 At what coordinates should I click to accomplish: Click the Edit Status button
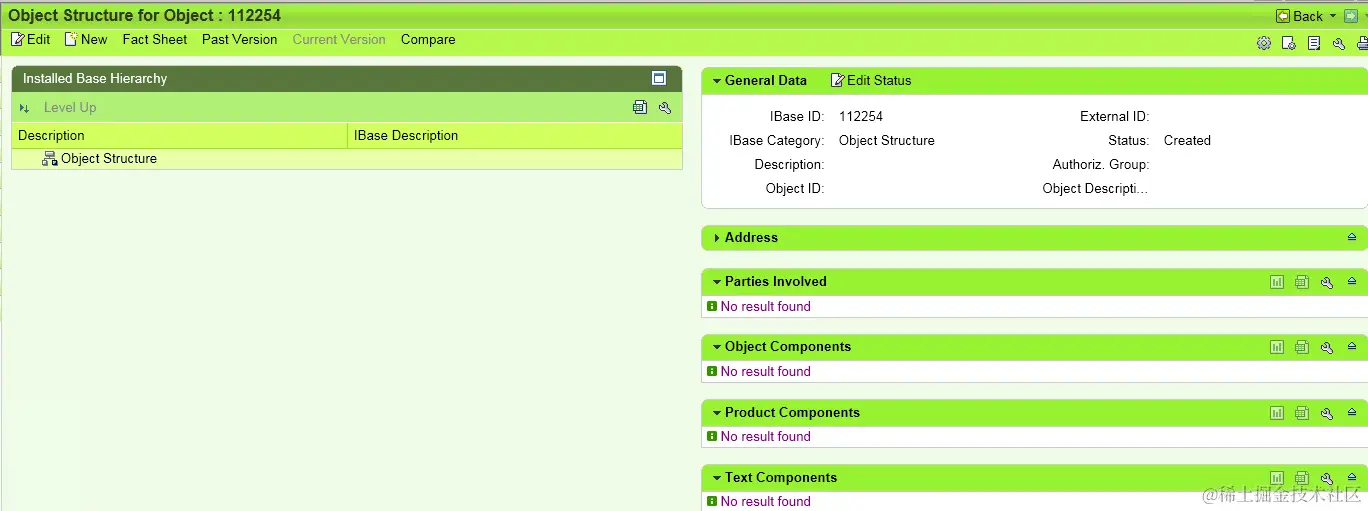(871, 80)
